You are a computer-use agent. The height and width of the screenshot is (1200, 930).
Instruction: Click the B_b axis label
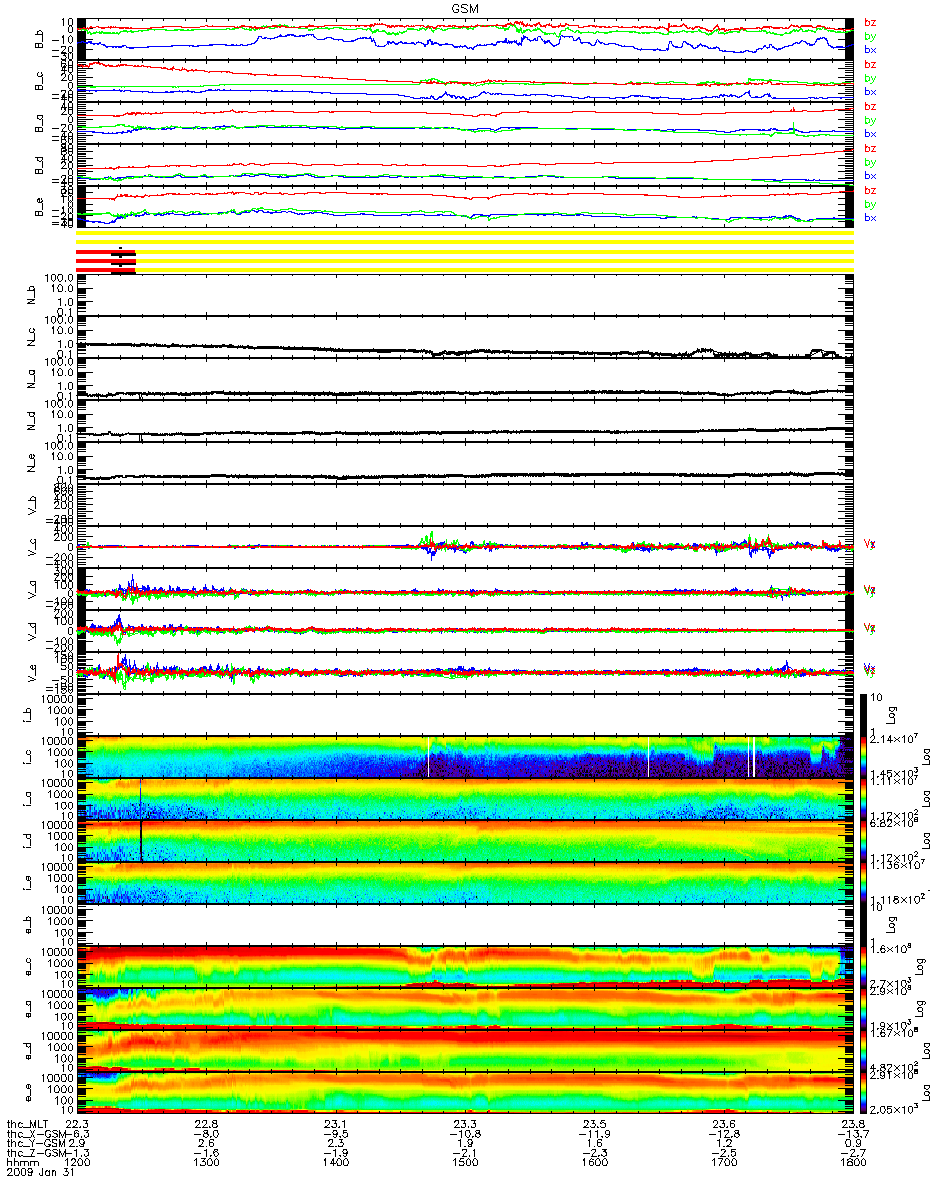(40, 39)
